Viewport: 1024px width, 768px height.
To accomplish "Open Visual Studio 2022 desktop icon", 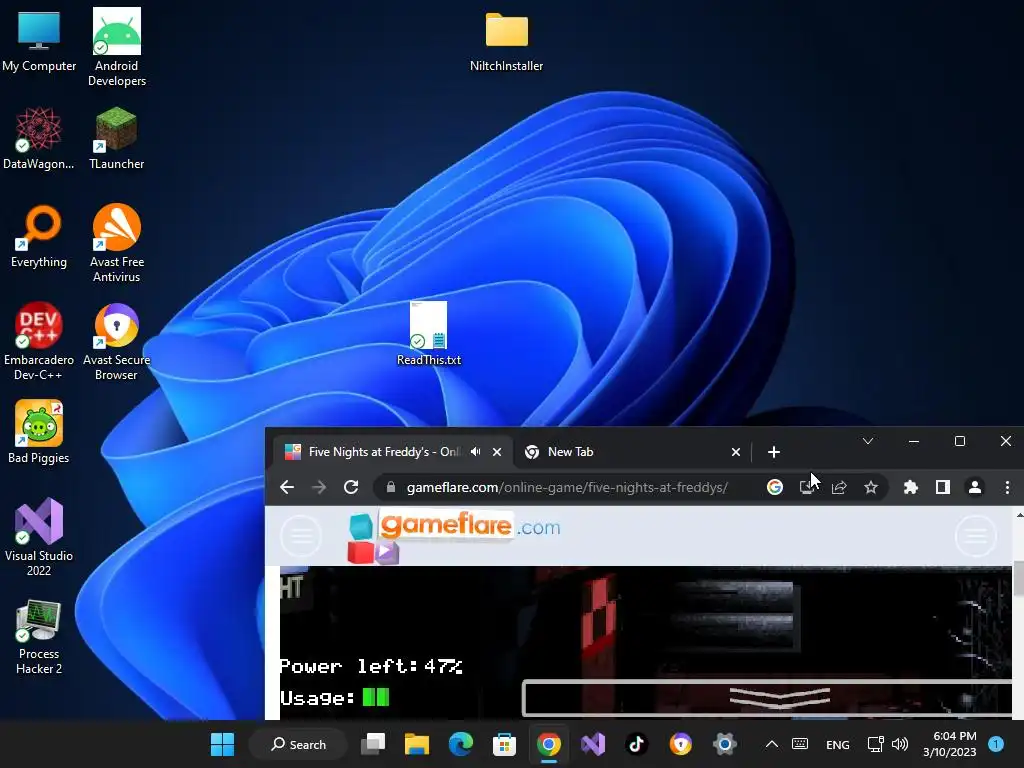I will (x=39, y=536).
